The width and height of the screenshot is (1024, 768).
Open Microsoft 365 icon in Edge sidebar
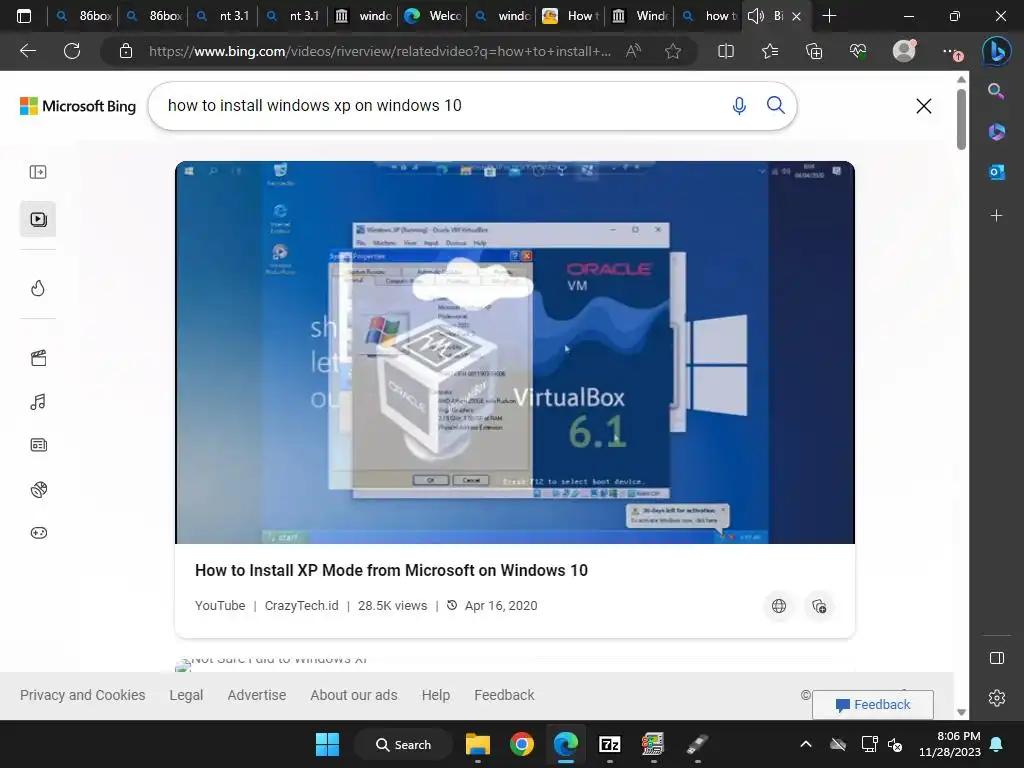pyautogui.click(x=996, y=131)
